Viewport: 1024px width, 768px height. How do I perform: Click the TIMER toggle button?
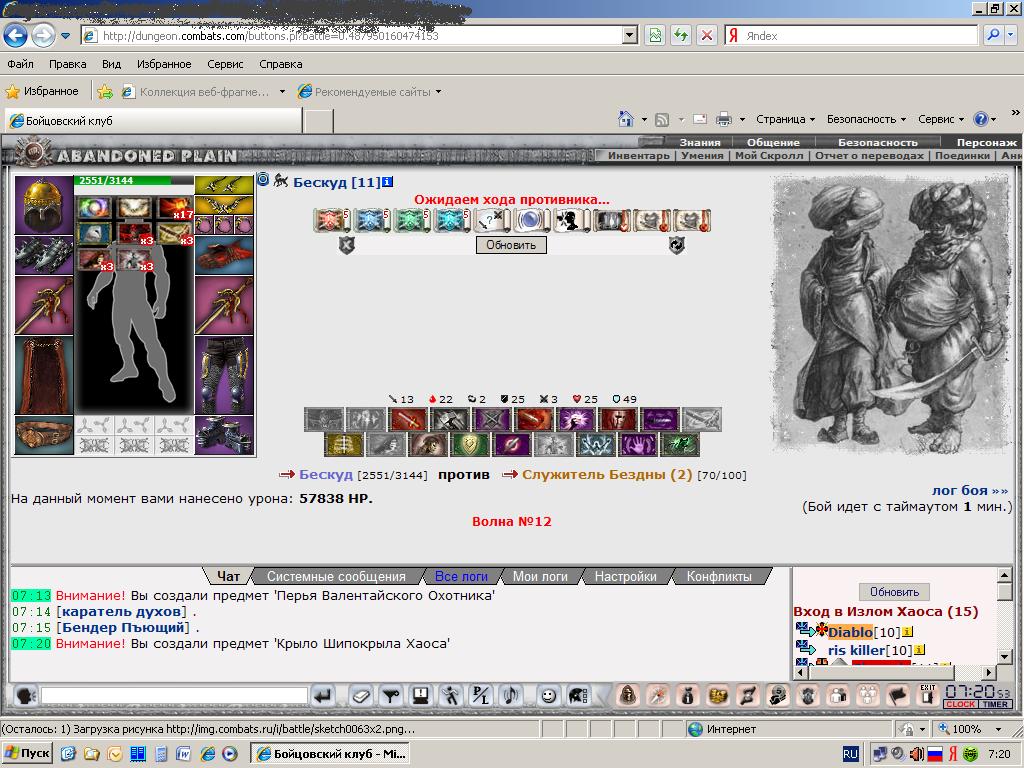coord(995,704)
